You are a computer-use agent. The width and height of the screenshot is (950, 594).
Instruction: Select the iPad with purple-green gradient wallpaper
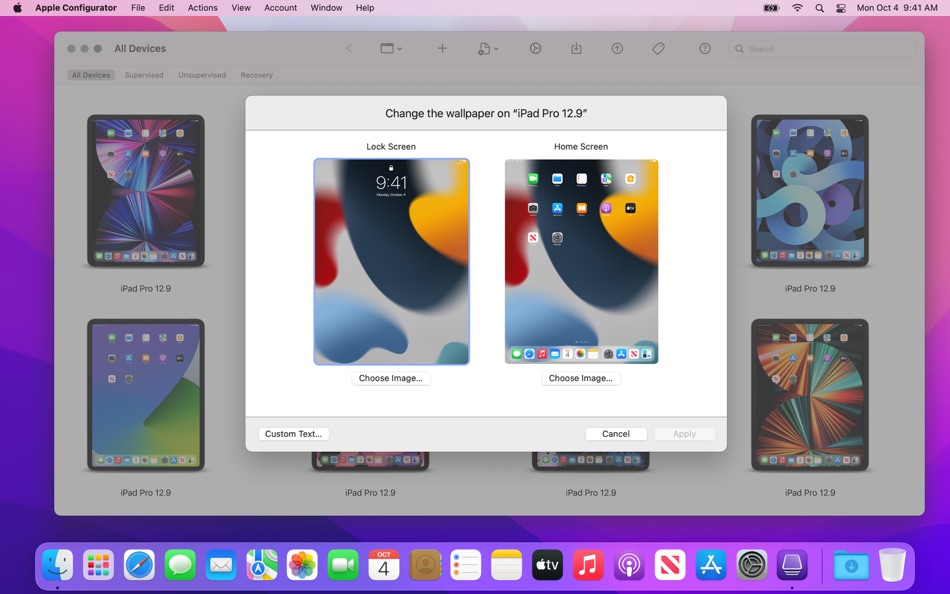tap(145, 395)
